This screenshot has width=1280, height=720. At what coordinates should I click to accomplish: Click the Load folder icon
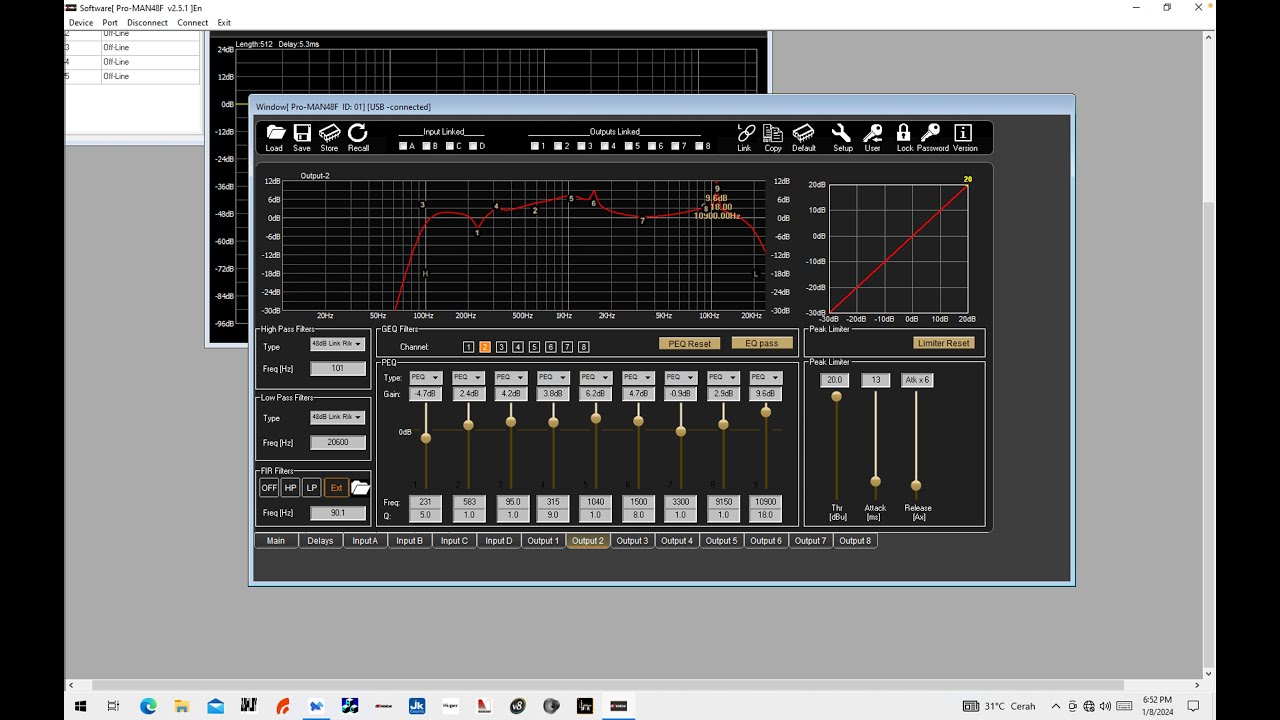(x=275, y=133)
